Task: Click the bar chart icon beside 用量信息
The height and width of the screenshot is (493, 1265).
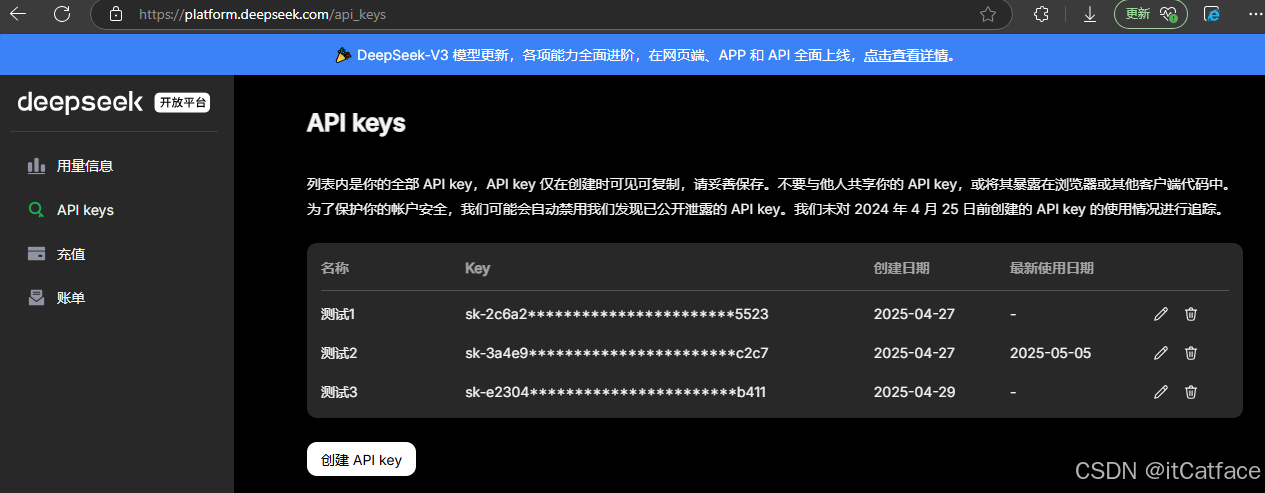Action: point(36,166)
